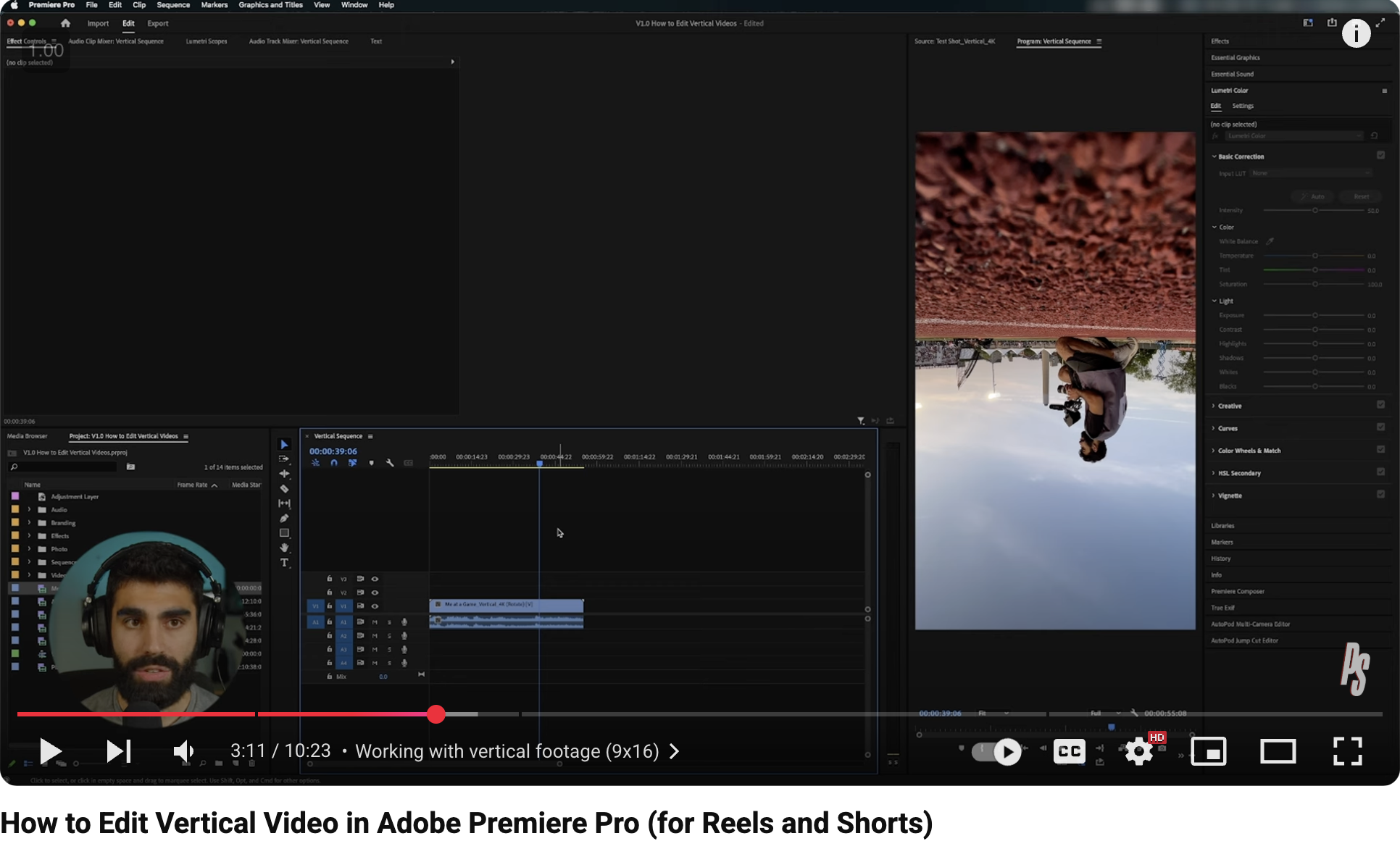Hide track V1 with eye icon
Viewport: 1400px width, 849px height.
point(375,606)
